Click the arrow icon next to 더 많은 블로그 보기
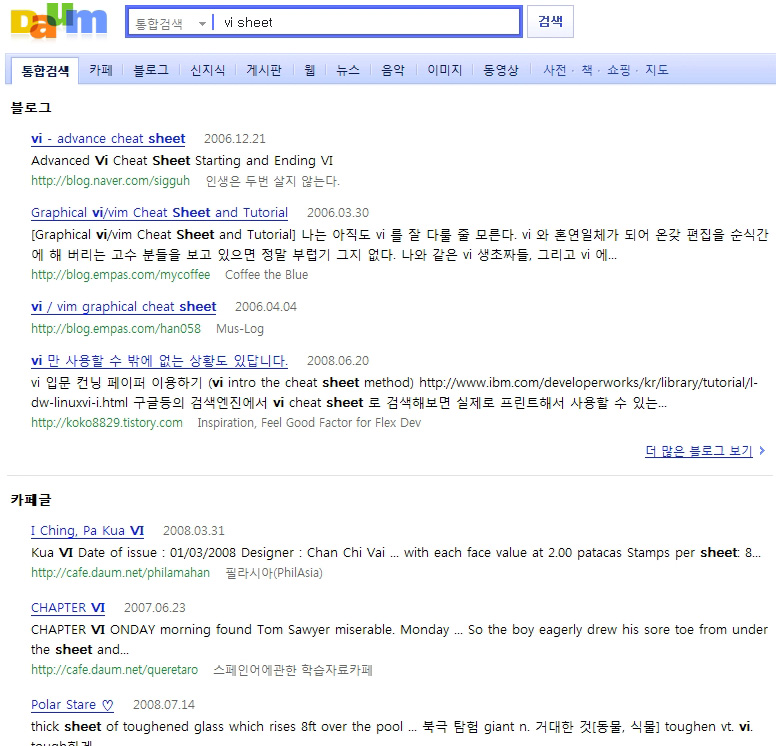776x746 pixels. (762, 450)
